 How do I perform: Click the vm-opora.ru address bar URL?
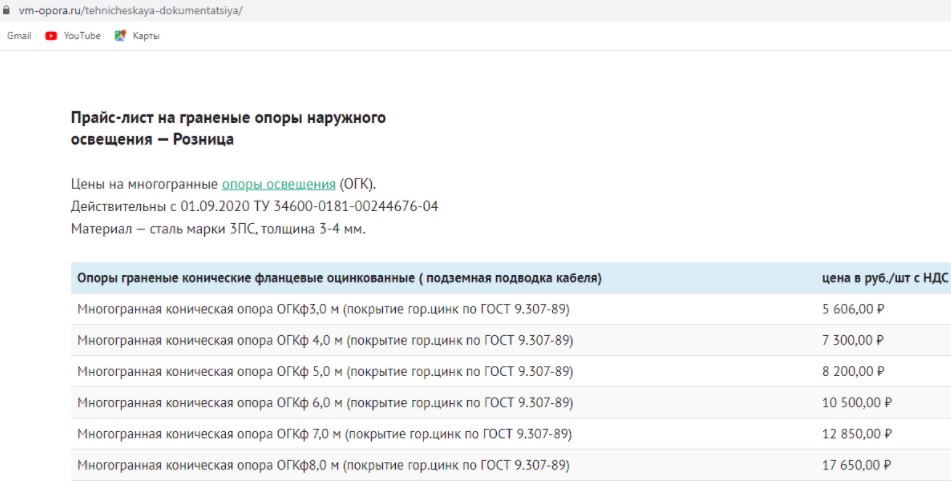pos(130,10)
